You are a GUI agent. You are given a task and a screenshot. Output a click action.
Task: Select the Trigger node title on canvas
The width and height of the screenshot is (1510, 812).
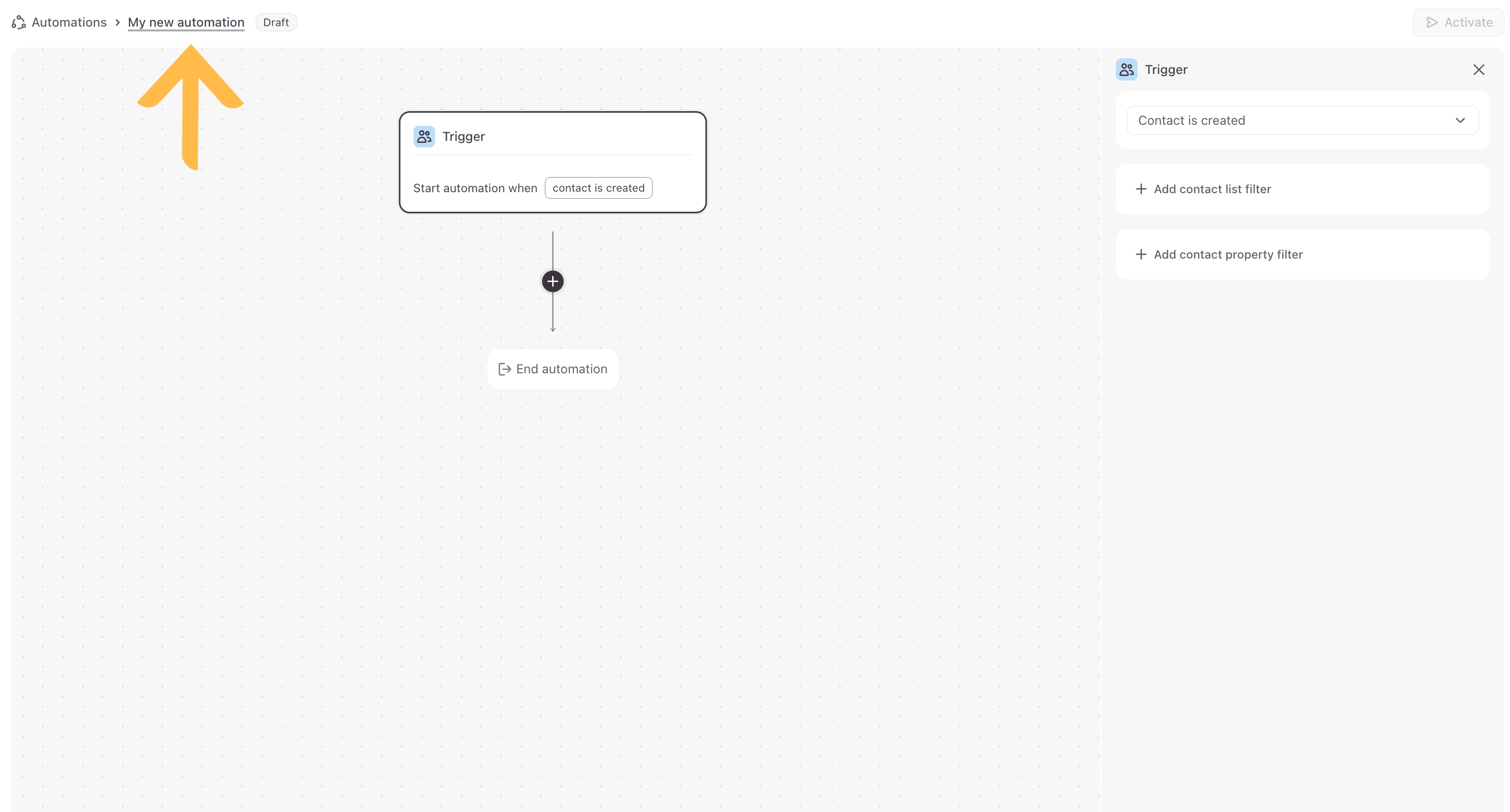(x=463, y=136)
